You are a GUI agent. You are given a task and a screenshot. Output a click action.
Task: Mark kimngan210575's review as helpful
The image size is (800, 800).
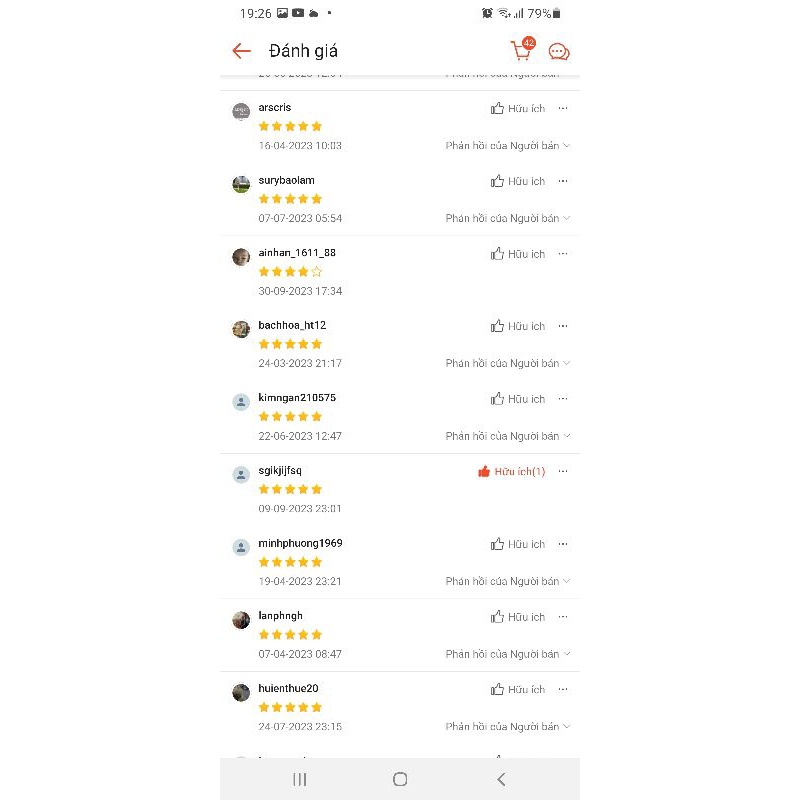[x=518, y=399]
